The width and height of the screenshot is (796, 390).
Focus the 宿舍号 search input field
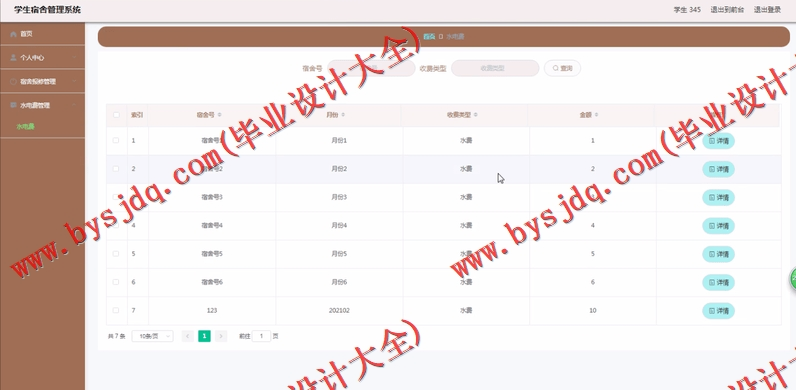click(371, 68)
